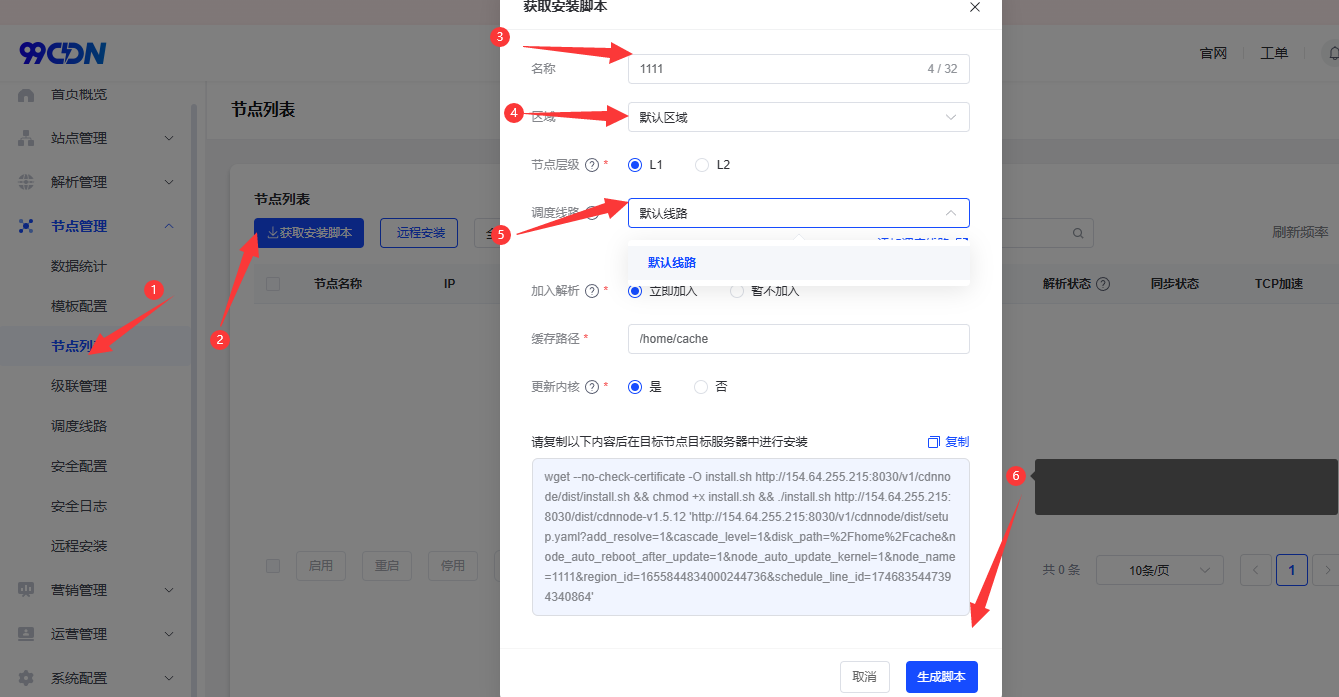This screenshot has height=697, width=1339.
Task: Click help icon next to 解析状态 column
Action: 1103,284
